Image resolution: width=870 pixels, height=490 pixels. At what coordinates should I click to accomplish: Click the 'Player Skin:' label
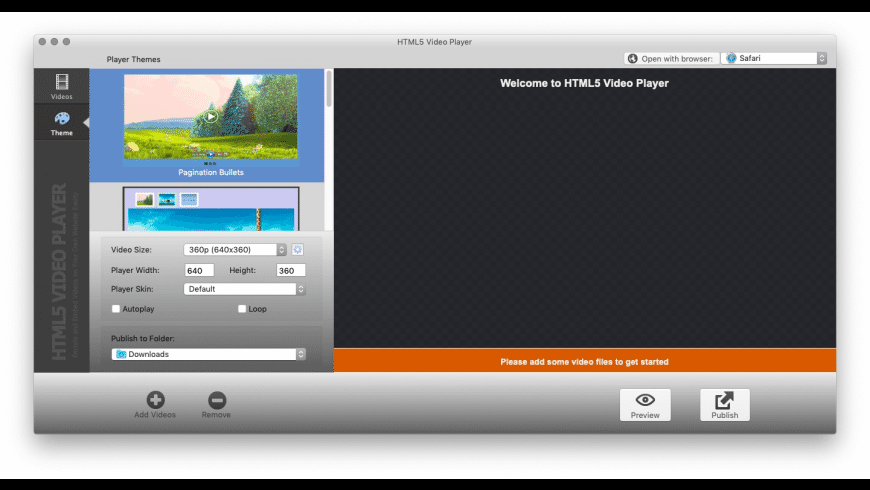tap(132, 289)
